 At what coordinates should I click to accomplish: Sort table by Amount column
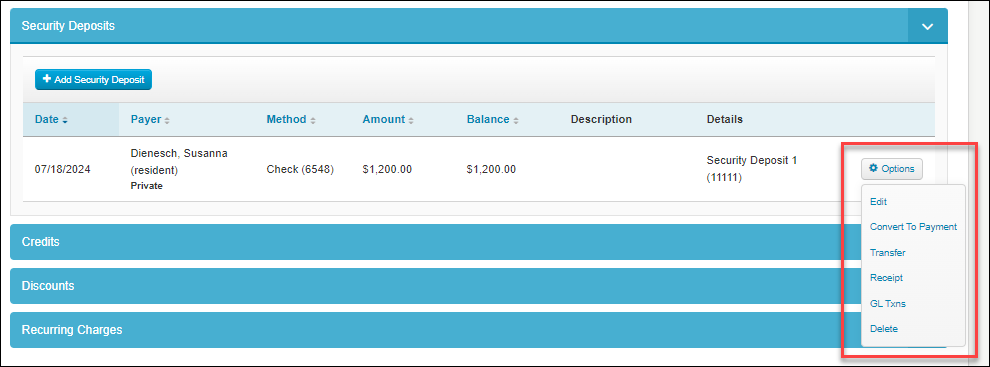pyautogui.click(x=388, y=119)
